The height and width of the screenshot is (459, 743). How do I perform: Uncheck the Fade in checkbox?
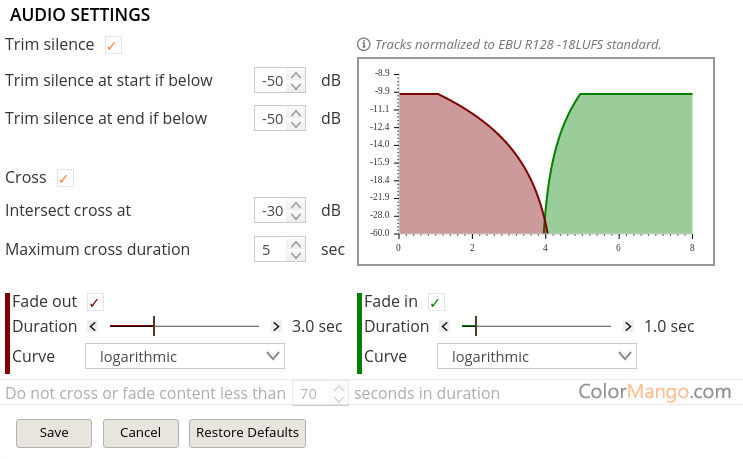[435, 302]
